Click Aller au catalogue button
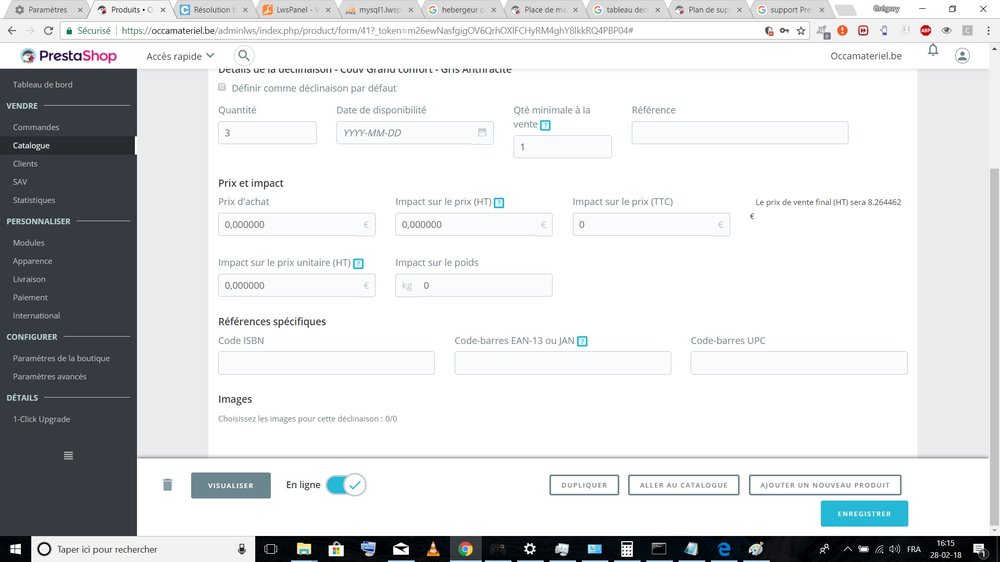Screen dimensions: 1000x562 coord(684,485)
